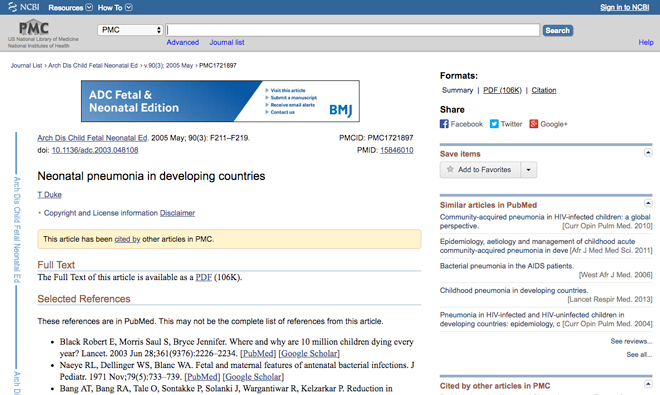660x395 pixels.
Task: Open PubMed link for Naeye RL reference
Action: pyautogui.click(x=202, y=376)
